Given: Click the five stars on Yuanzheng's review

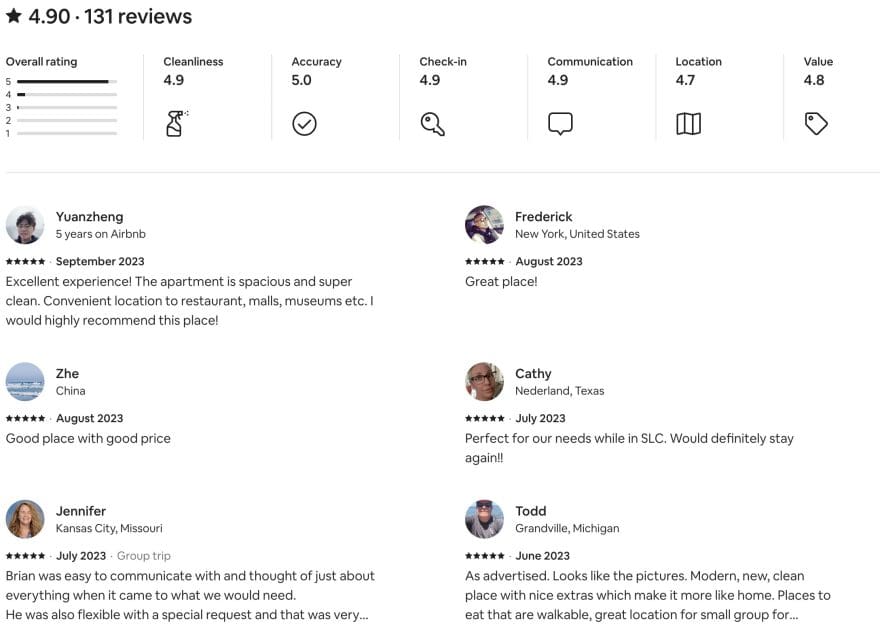Looking at the screenshot, I should [x=25, y=261].
